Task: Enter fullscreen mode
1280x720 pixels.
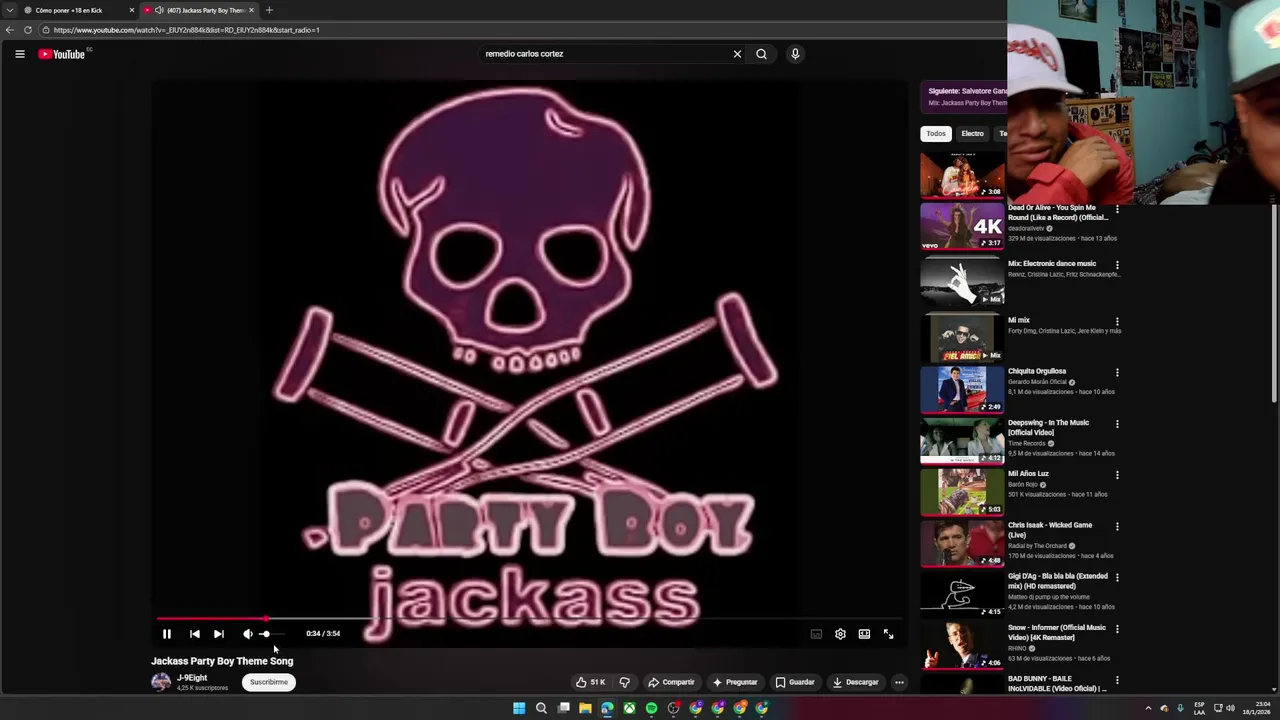Action: pos(888,634)
